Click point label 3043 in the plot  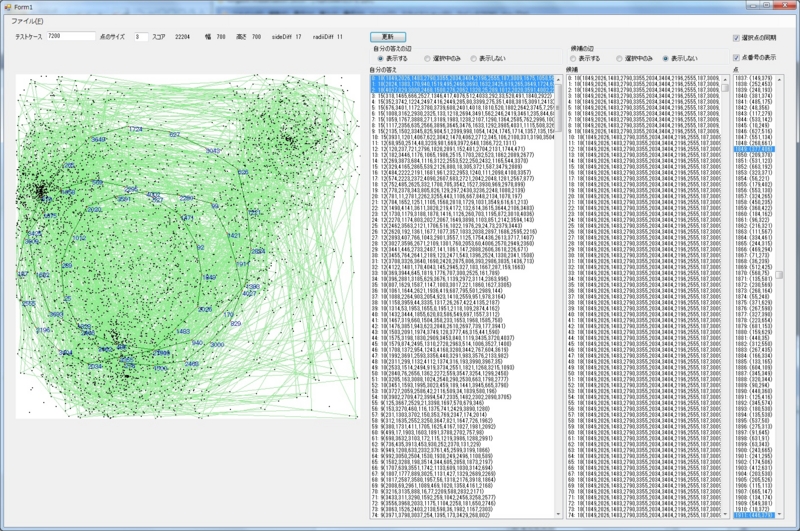[213, 151]
